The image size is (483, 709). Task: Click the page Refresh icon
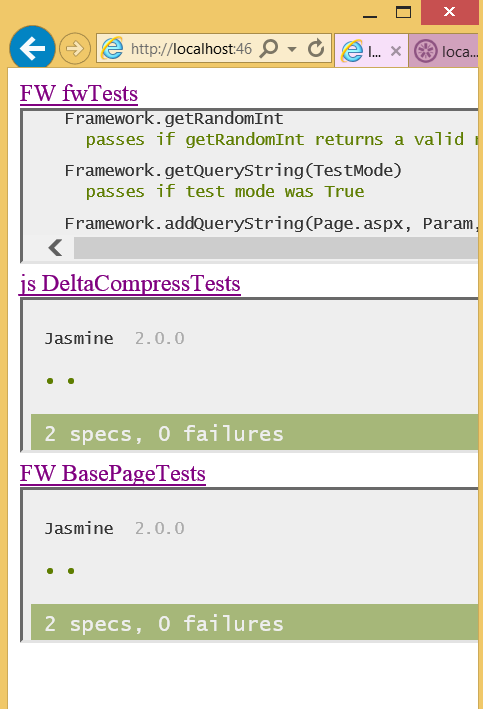coord(316,48)
